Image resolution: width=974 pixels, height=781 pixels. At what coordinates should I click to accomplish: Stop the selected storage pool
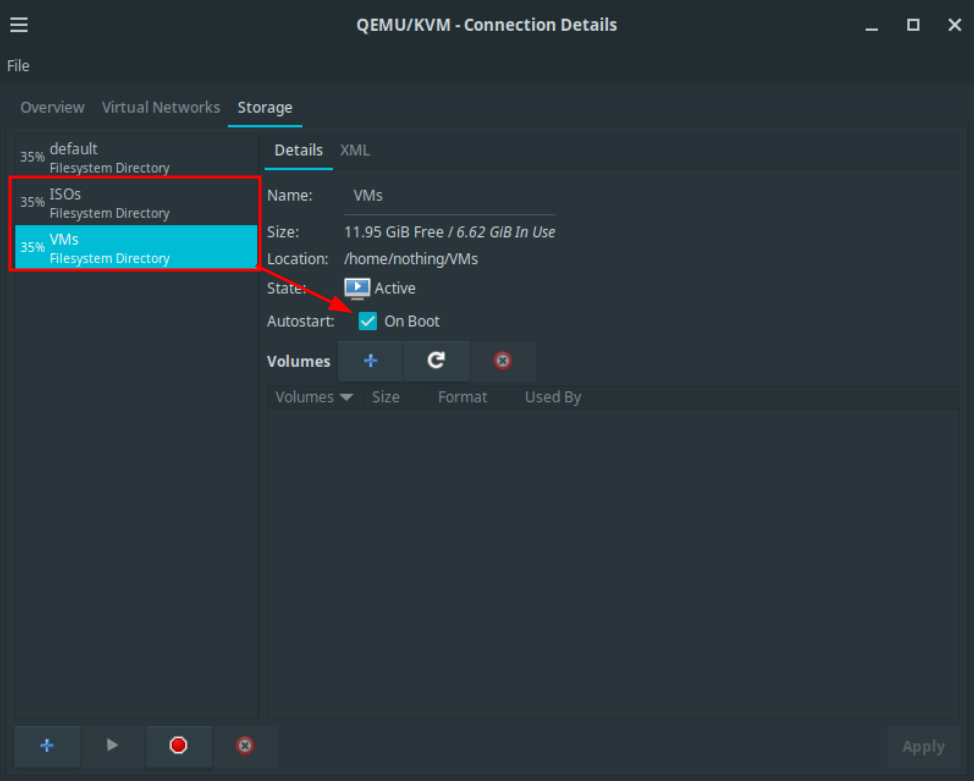178,746
